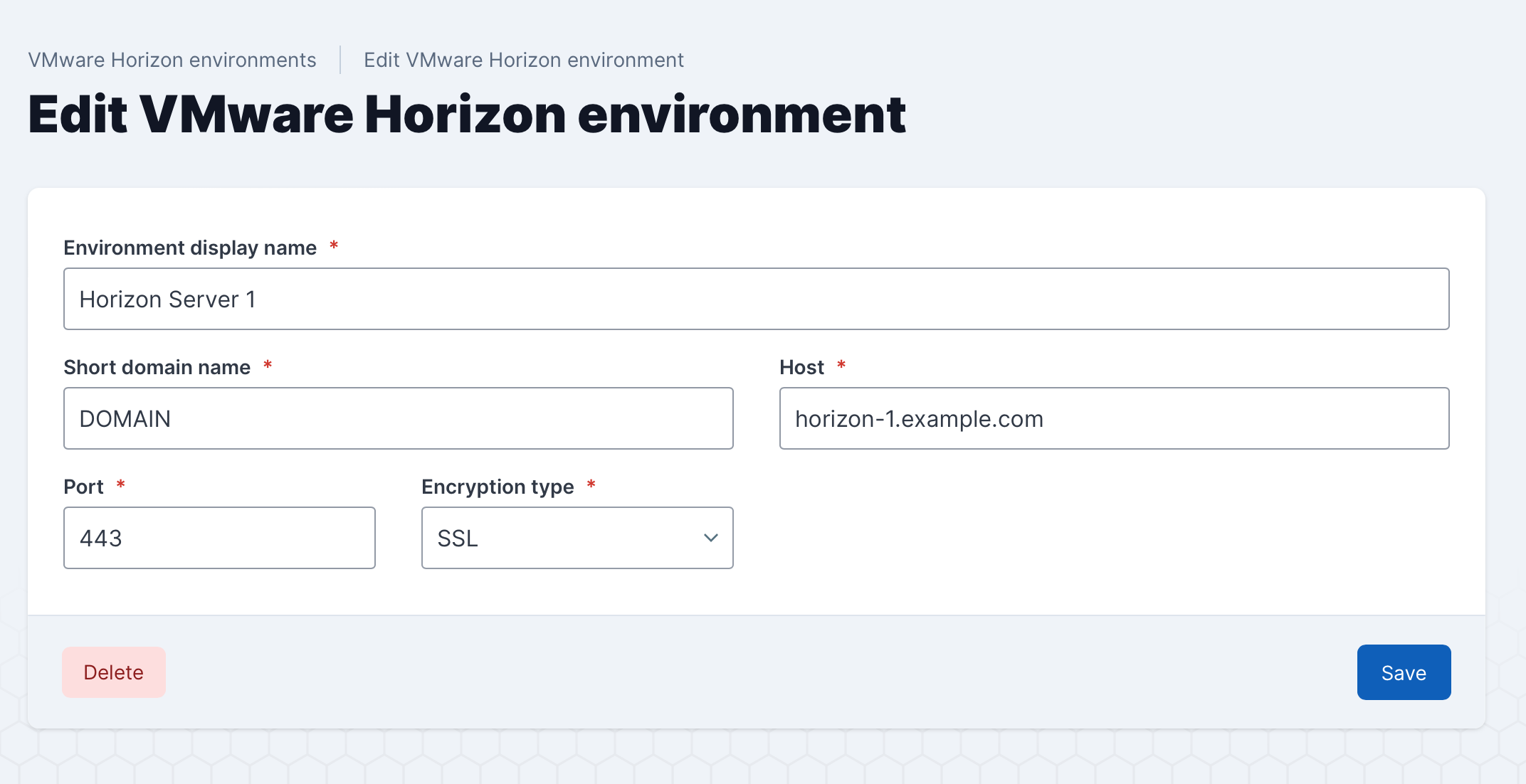Click the page heading Edit VMware Horizon environment
The height and width of the screenshot is (784, 1526).
pyautogui.click(x=466, y=114)
